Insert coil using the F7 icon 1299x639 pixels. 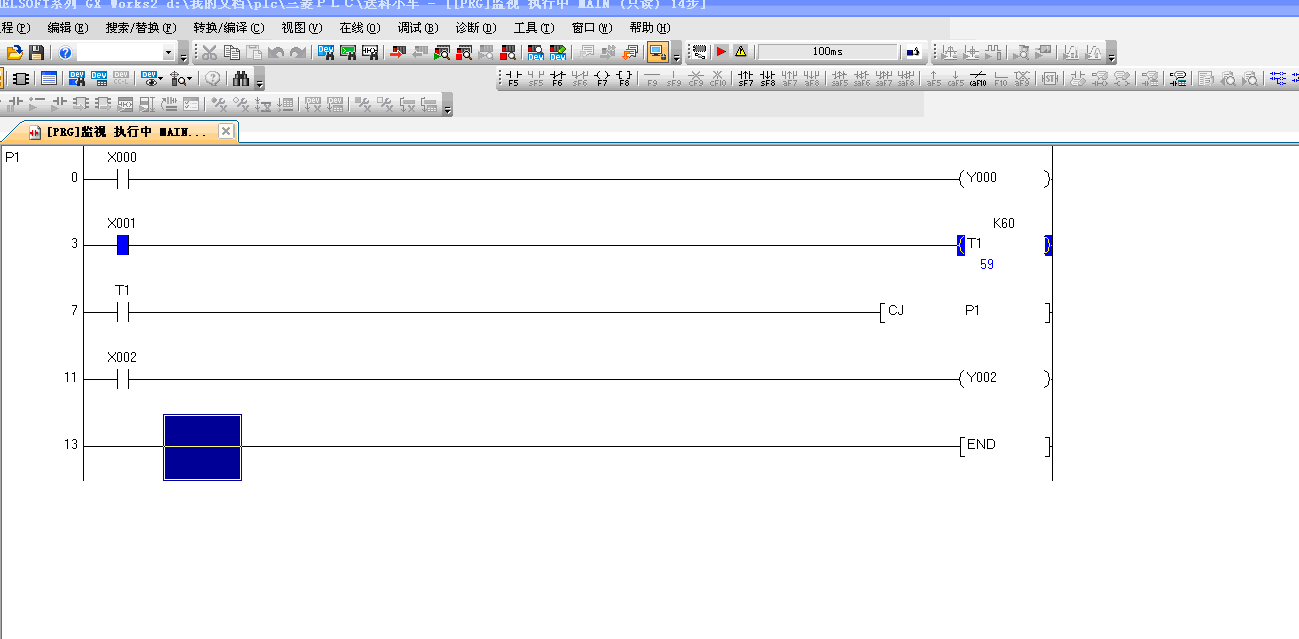click(x=602, y=79)
